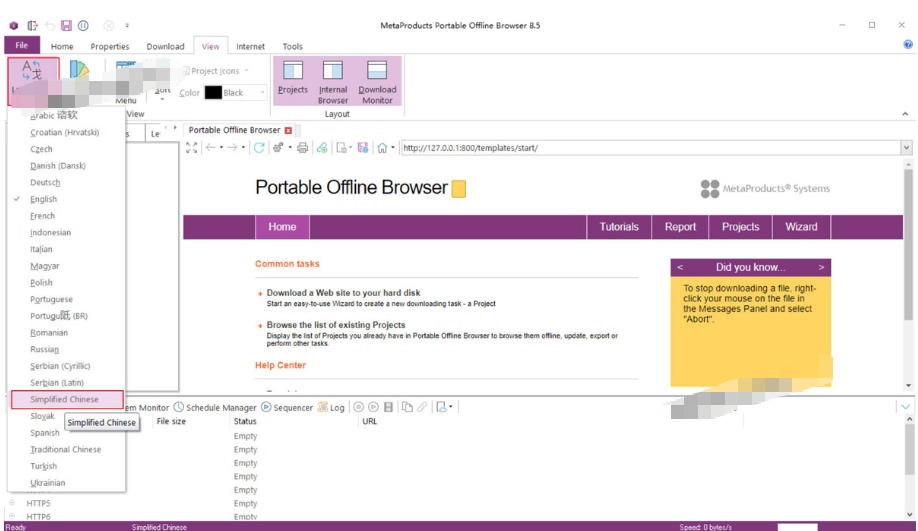The height and width of the screenshot is (531, 918).
Task: Click the Refresh icon in the browser toolbar
Action: click(x=259, y=148)
